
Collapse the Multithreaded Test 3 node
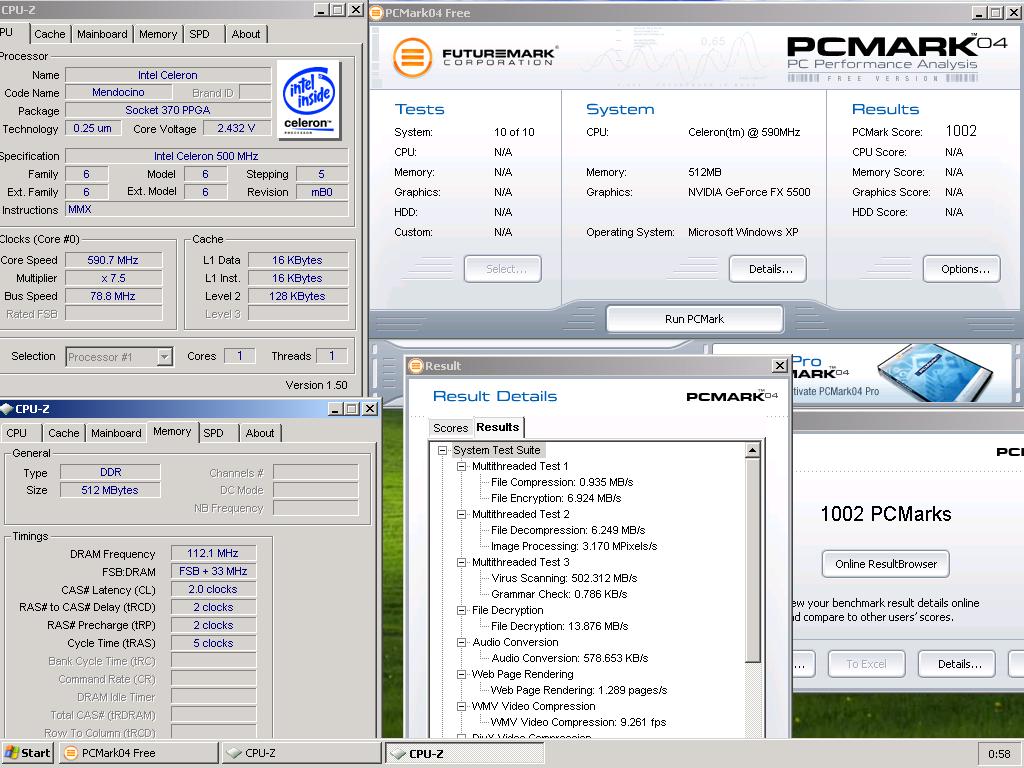[461, 562]
